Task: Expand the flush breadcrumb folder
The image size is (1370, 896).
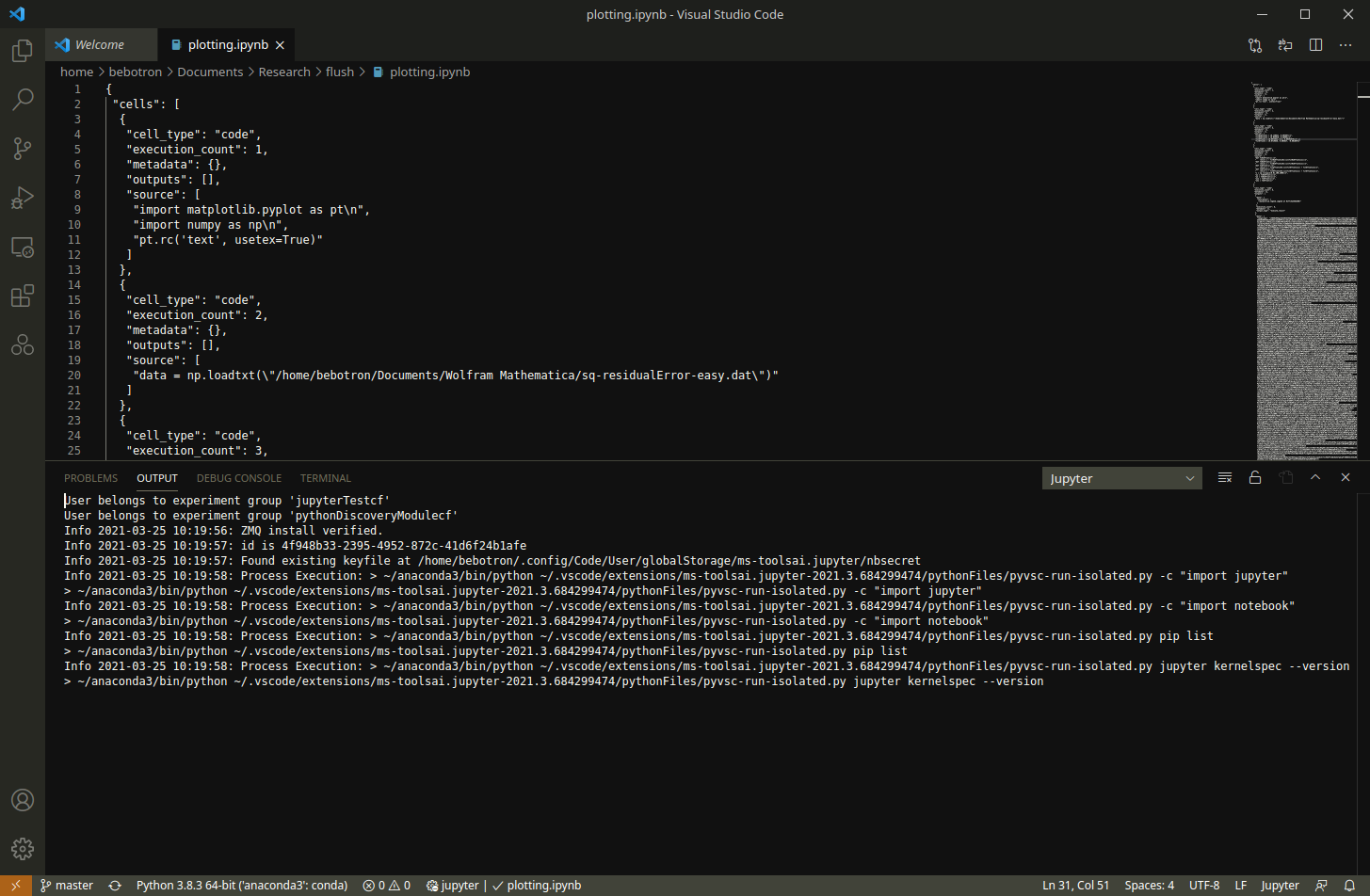Action: (340, 72)
